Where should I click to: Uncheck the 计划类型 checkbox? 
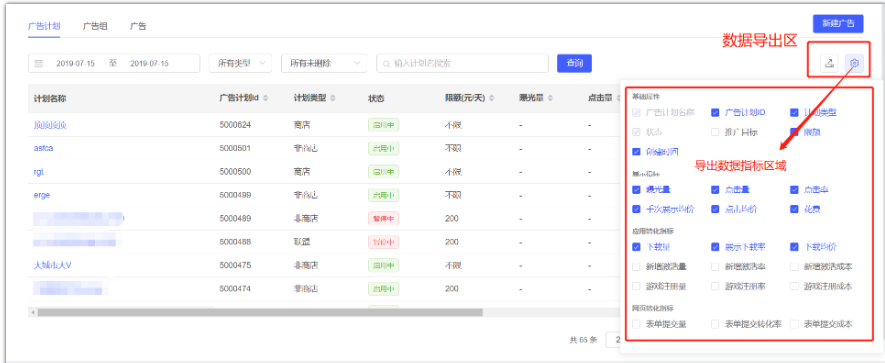794,112
